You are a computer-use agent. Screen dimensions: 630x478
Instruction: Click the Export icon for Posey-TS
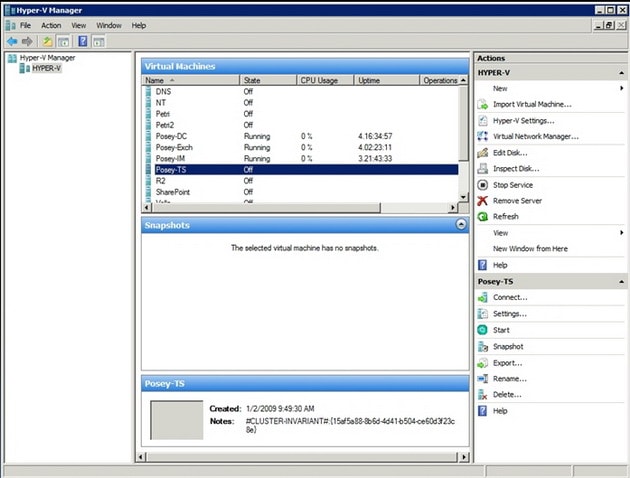(483, 363)
